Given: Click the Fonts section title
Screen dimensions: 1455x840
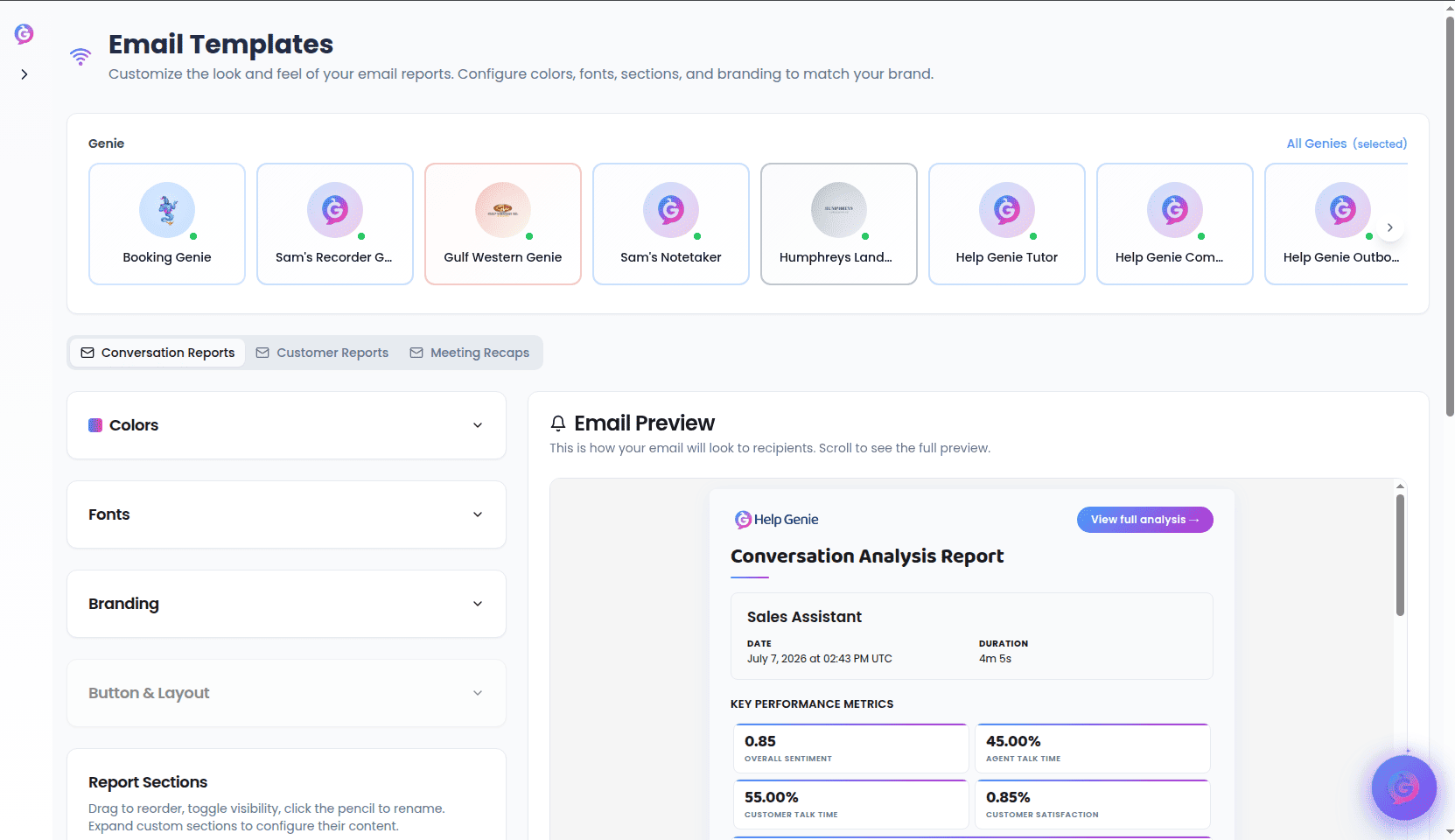Looking at the screenshot, I should tap(109, 514).
